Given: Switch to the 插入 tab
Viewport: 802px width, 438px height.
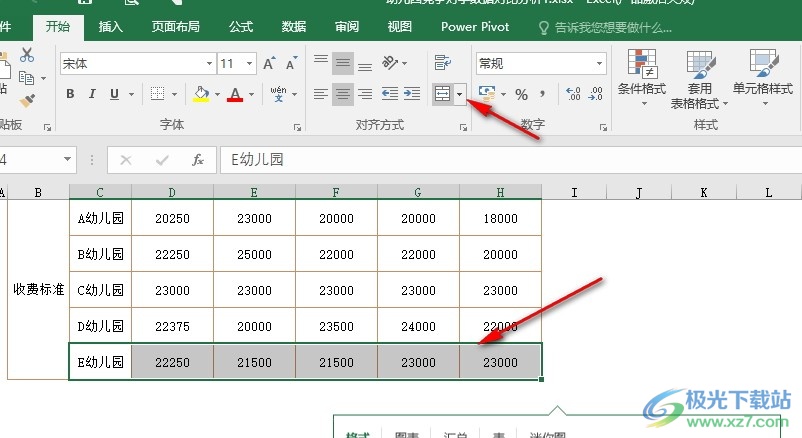Looking at the screenshot, I should [110, 27].
